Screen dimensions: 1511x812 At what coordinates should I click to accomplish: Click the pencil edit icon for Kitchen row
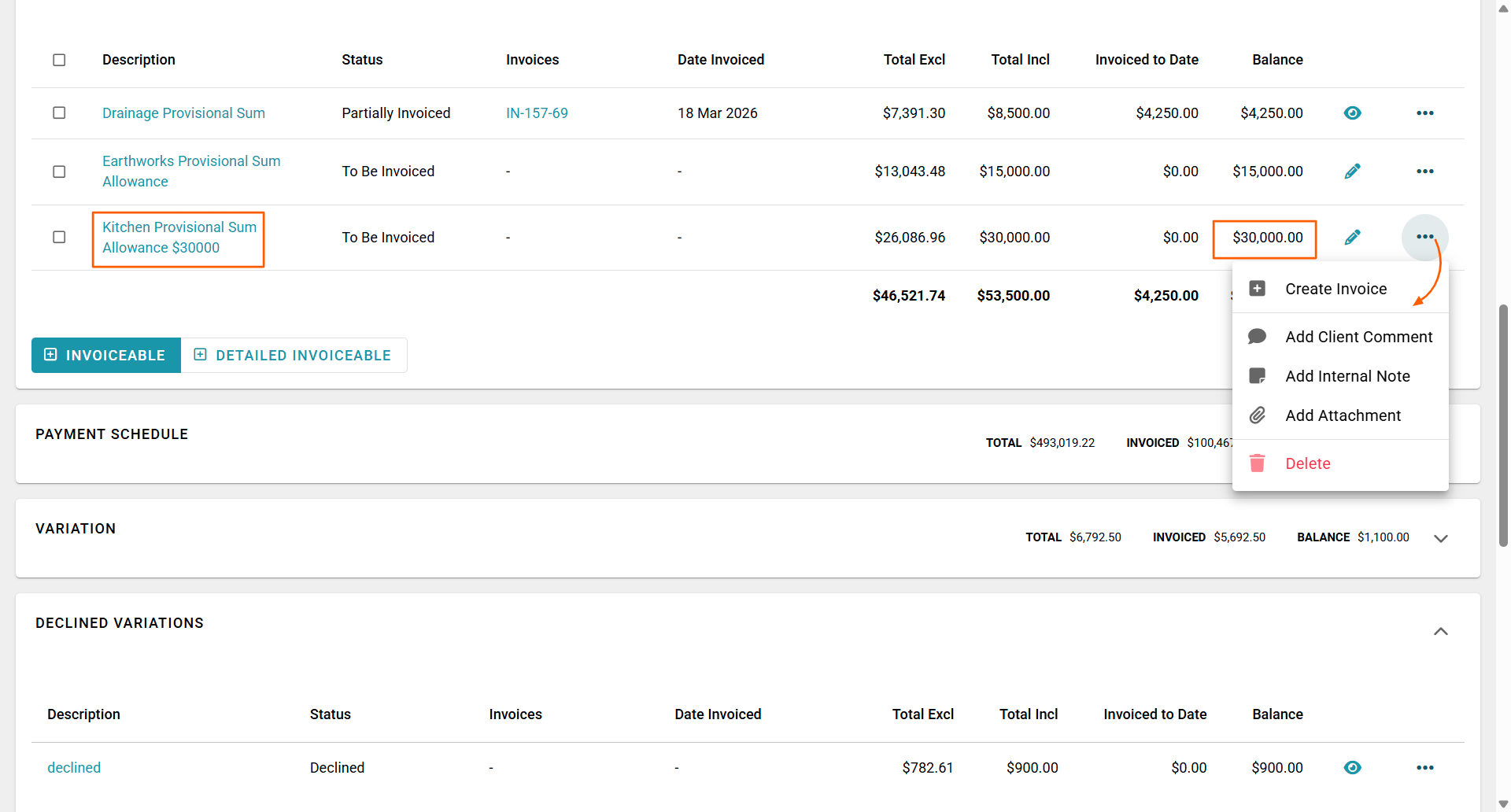point(1352,238)
